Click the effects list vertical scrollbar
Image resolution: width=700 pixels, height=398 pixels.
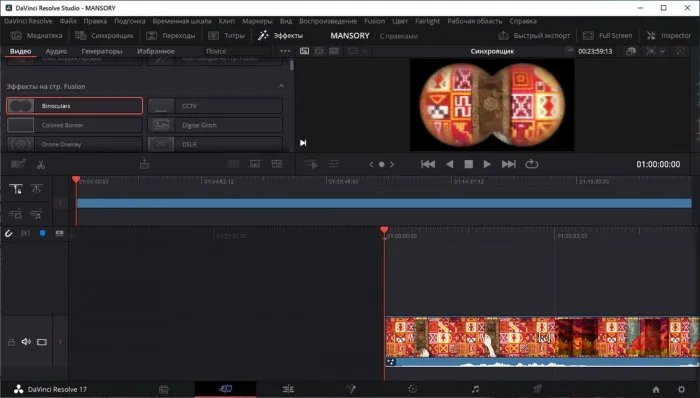[x=292, y=66]
